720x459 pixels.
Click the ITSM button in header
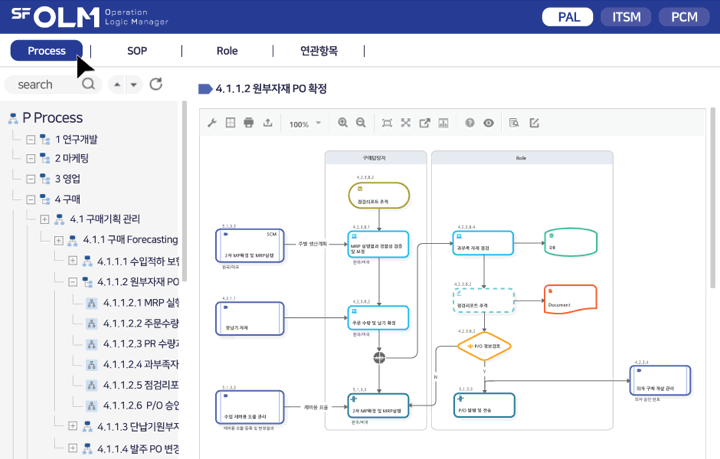[x=627, y=17]
